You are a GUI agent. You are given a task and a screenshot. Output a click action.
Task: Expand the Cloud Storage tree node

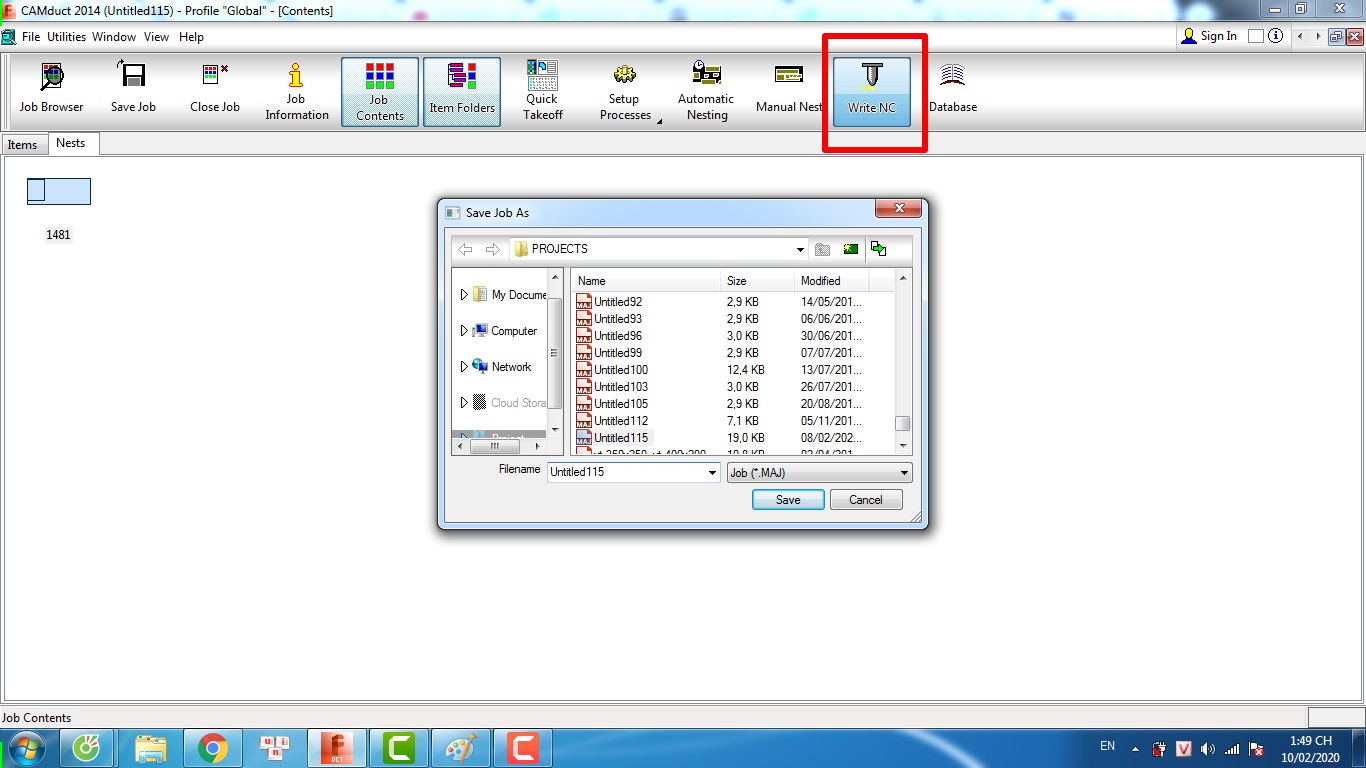464,403
